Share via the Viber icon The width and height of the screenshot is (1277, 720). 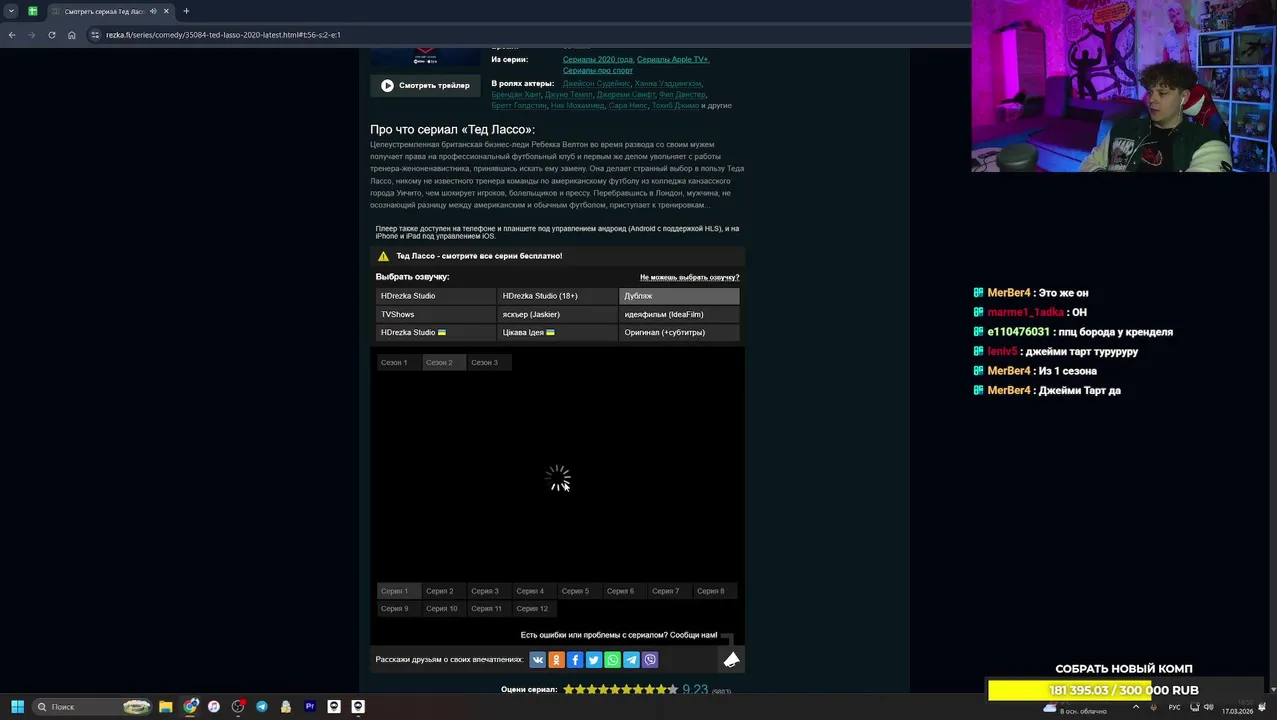[x=650, y=660]
